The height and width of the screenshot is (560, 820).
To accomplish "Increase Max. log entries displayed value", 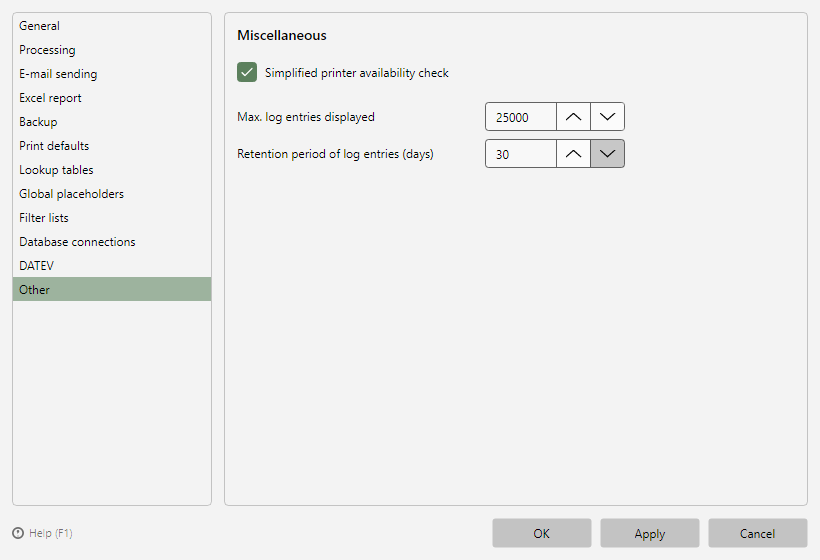I will (573, 117).
